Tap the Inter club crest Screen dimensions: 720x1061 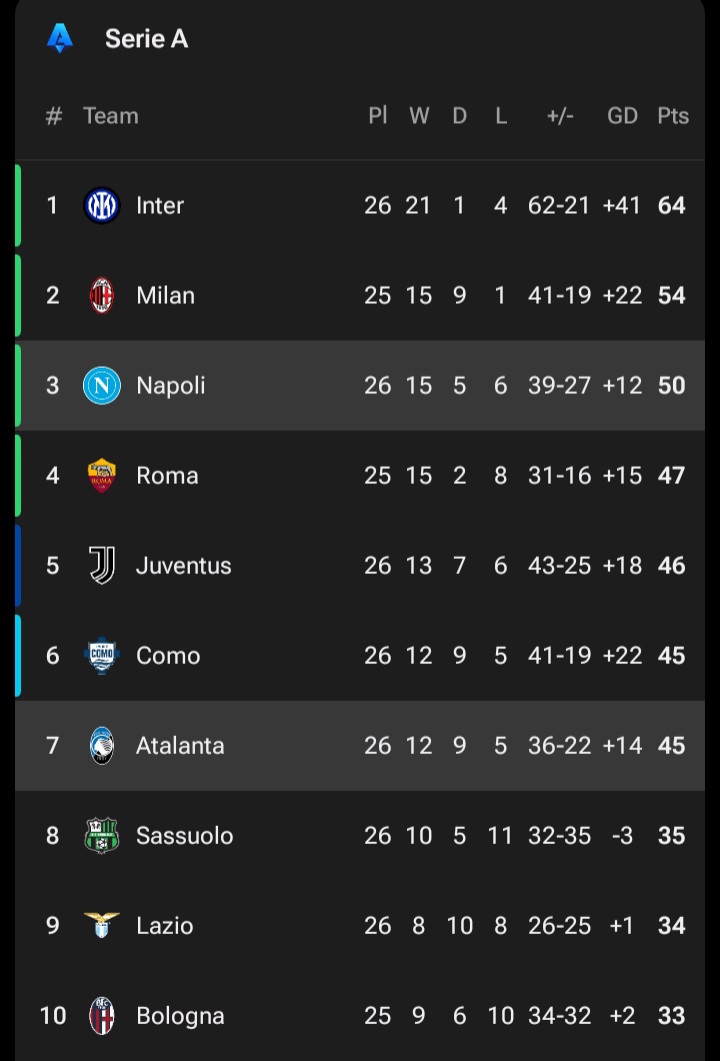(x=102, y=205)
